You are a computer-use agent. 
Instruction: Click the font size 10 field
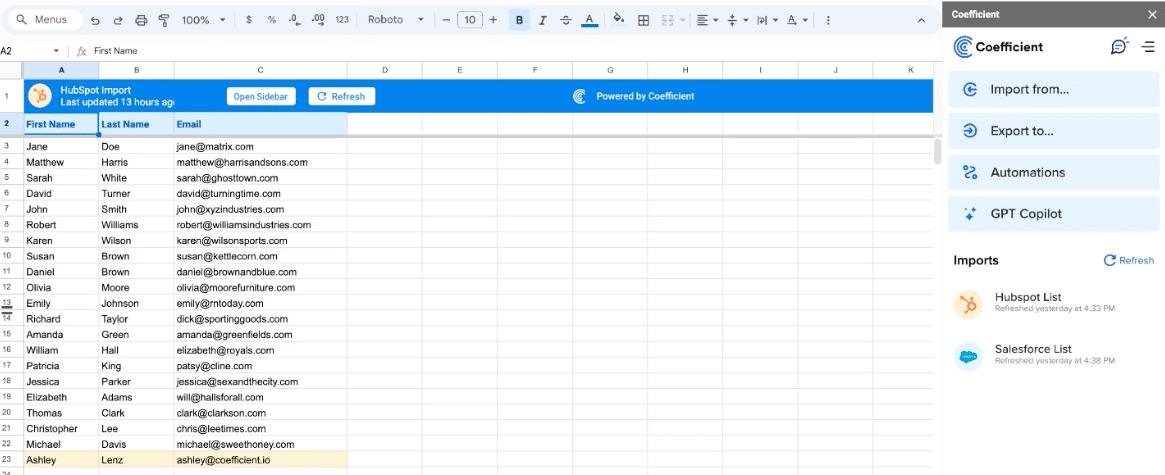coord(470,20)
